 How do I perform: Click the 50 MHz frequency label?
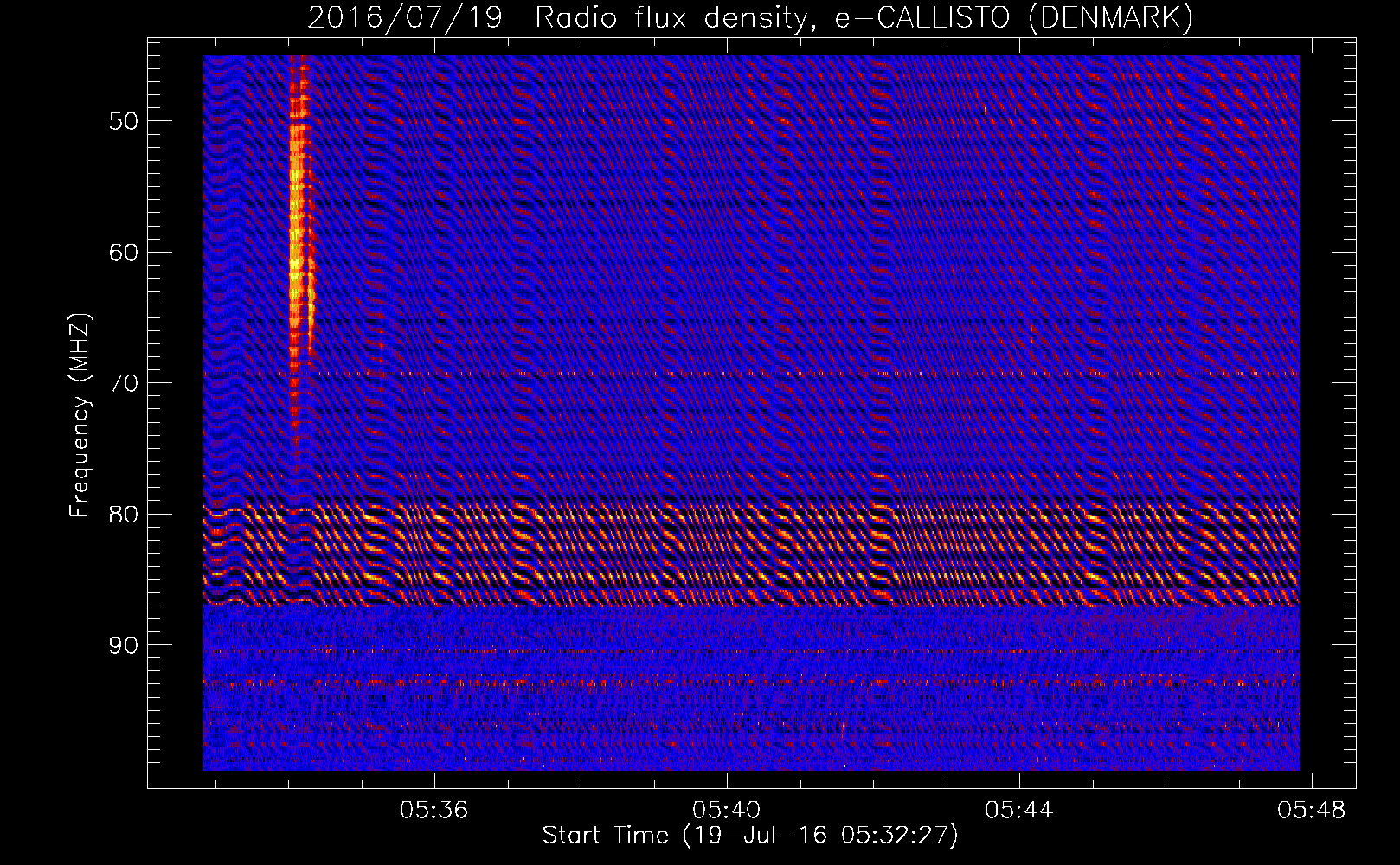coord(124,121)
